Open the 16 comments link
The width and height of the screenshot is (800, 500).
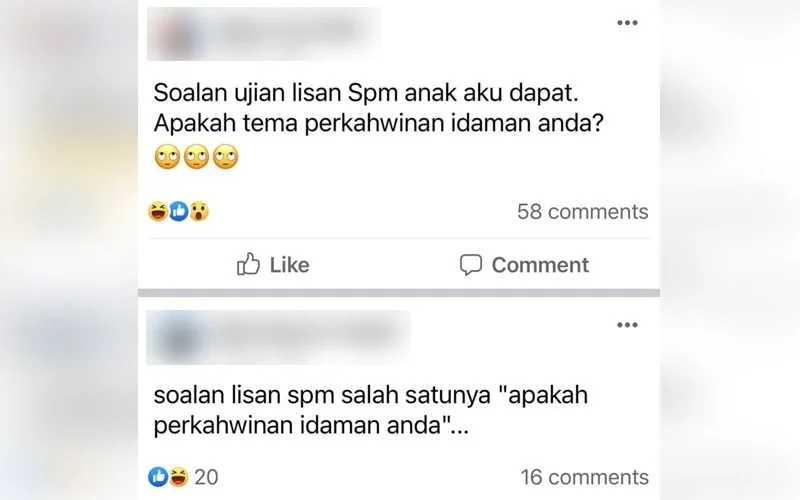(x=585, y=478)
